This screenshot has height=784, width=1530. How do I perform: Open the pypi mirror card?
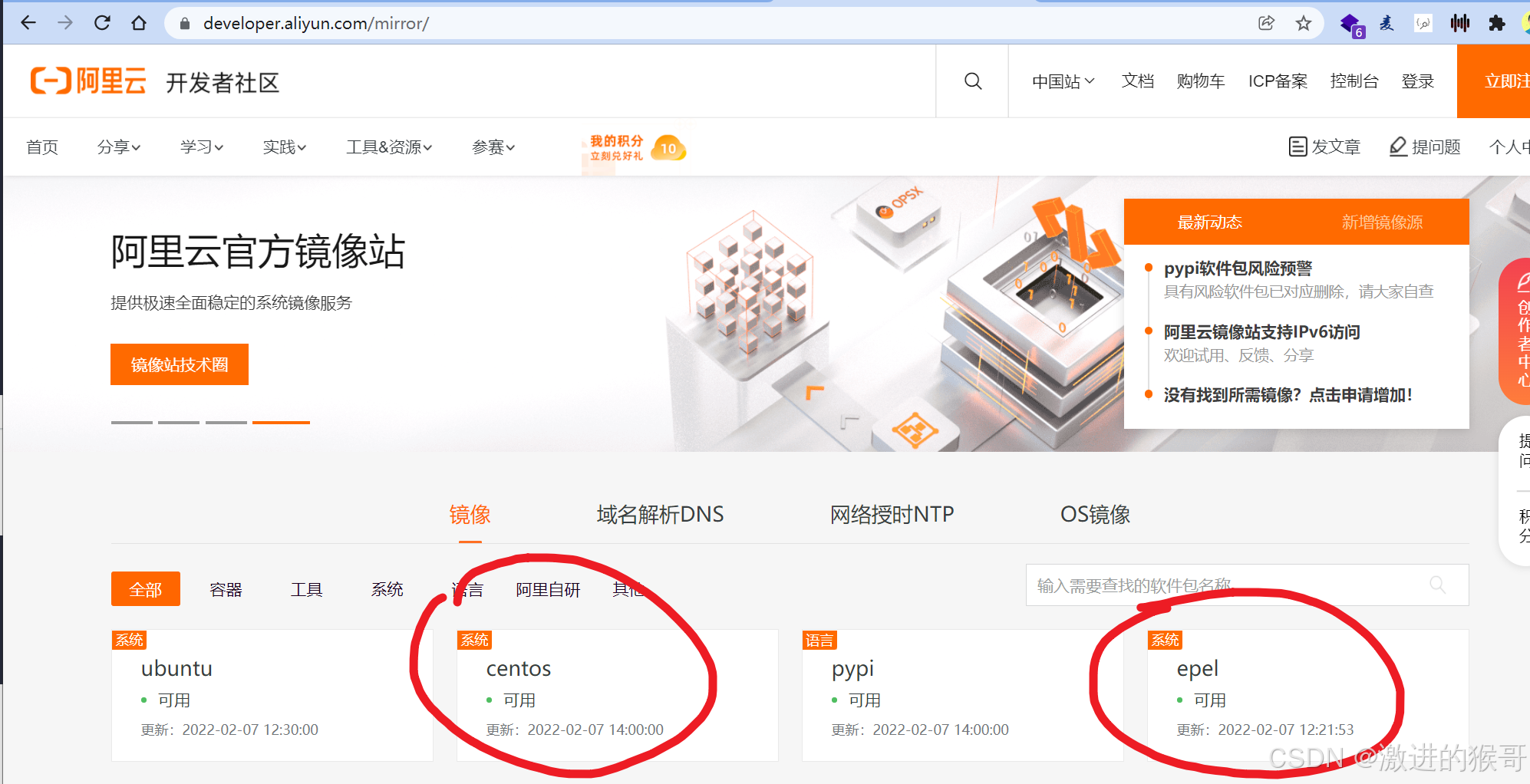(963, 696)
